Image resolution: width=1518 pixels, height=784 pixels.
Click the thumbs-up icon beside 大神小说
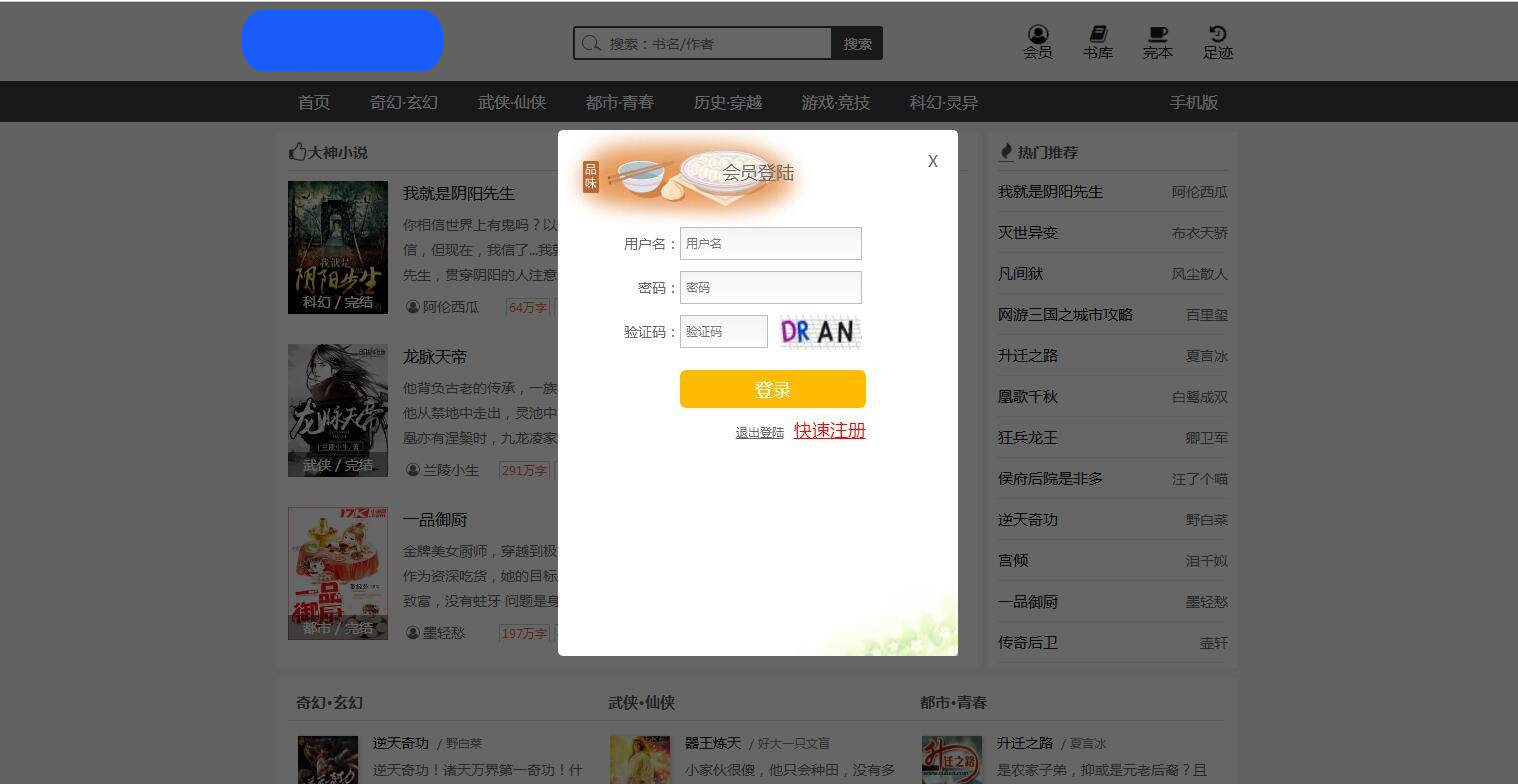coord(295,151)
